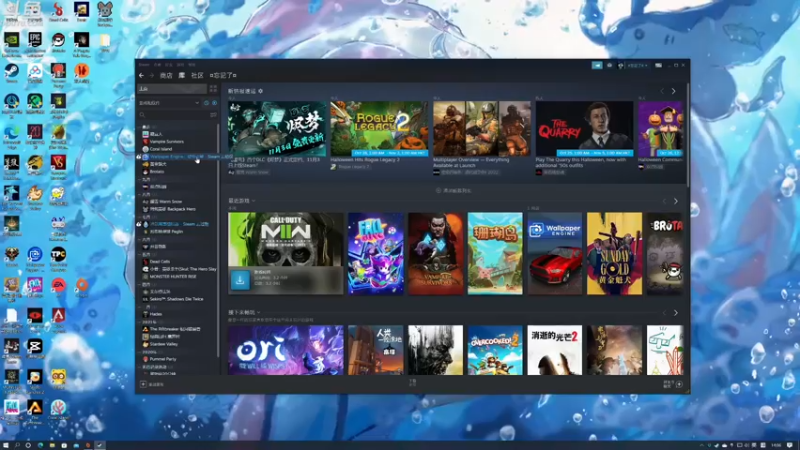The height and width of the screenshot is (450, 800).
Task: Open Big Picture mode icon in title bar
Action: (659, 65)
